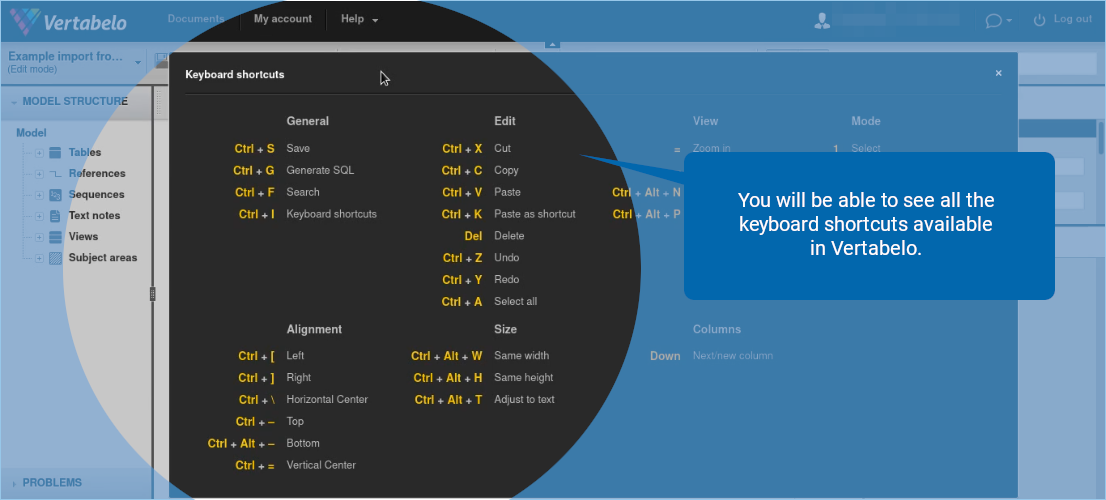
Task: Expand the Text notes tree node
Action: [40, 217]
